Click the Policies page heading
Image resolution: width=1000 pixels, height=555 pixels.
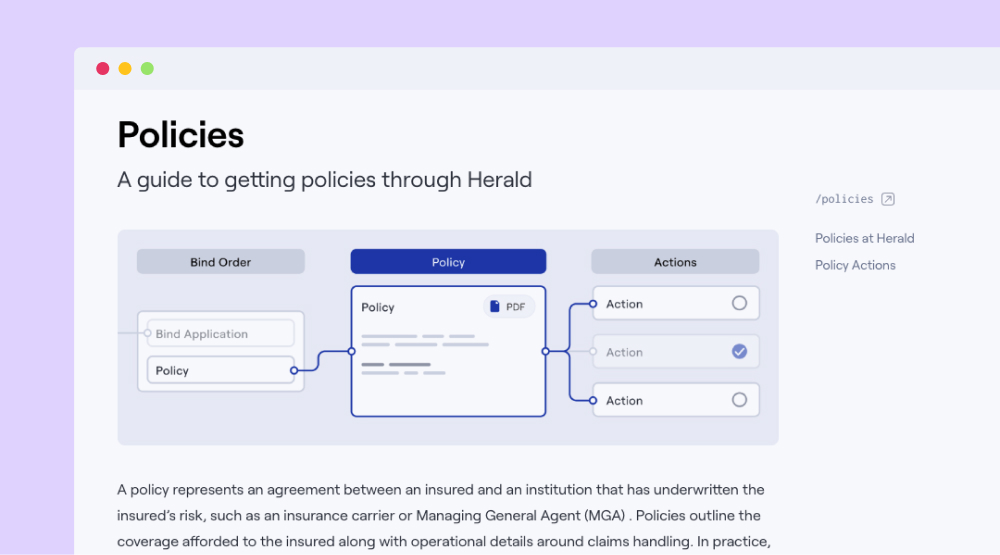click(180, 135)
